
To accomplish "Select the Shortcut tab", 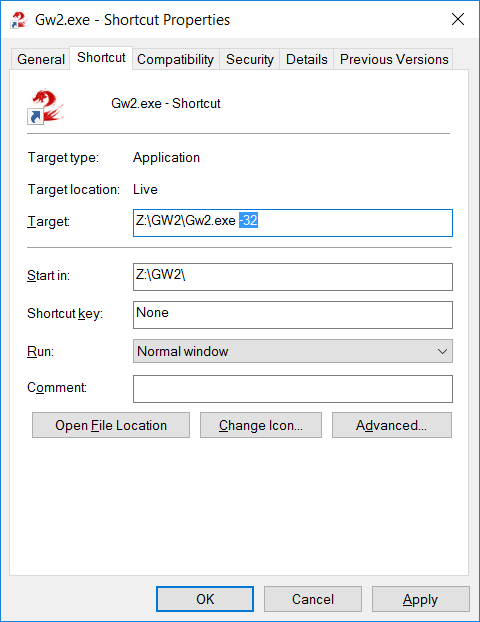I will point(101,58).
